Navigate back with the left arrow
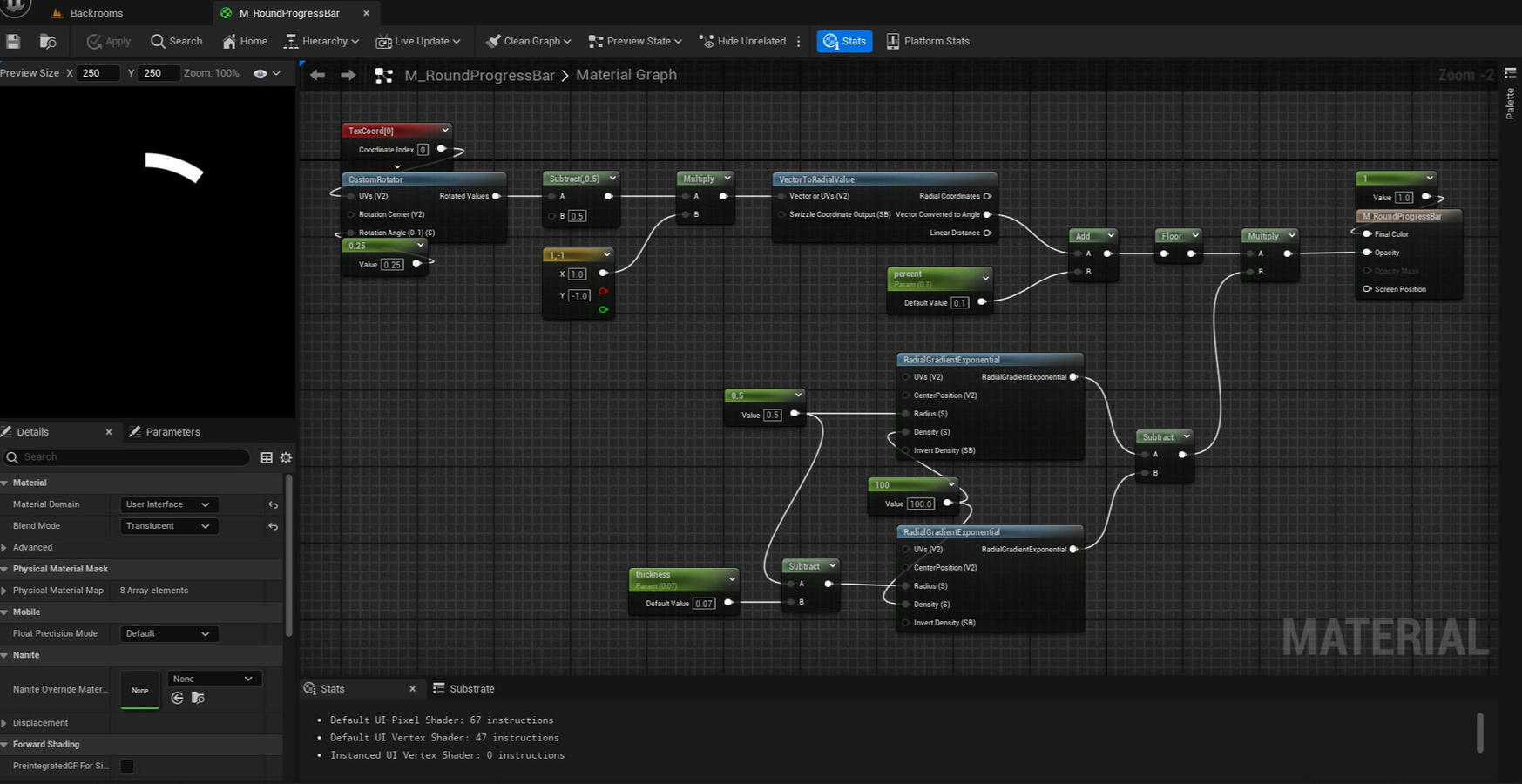Image resolution: width=1522 pixels, height=784 pixels. (318, 75)
